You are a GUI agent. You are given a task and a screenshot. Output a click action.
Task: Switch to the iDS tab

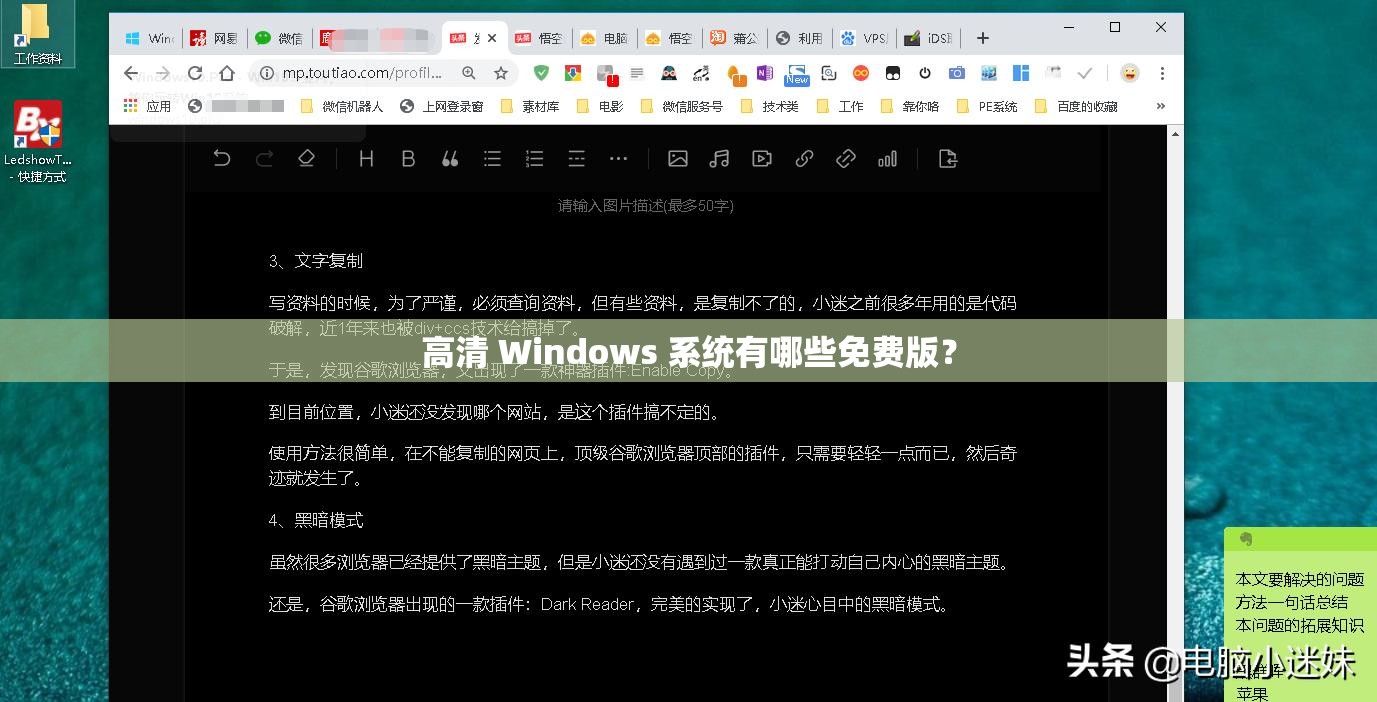(929, 38)
